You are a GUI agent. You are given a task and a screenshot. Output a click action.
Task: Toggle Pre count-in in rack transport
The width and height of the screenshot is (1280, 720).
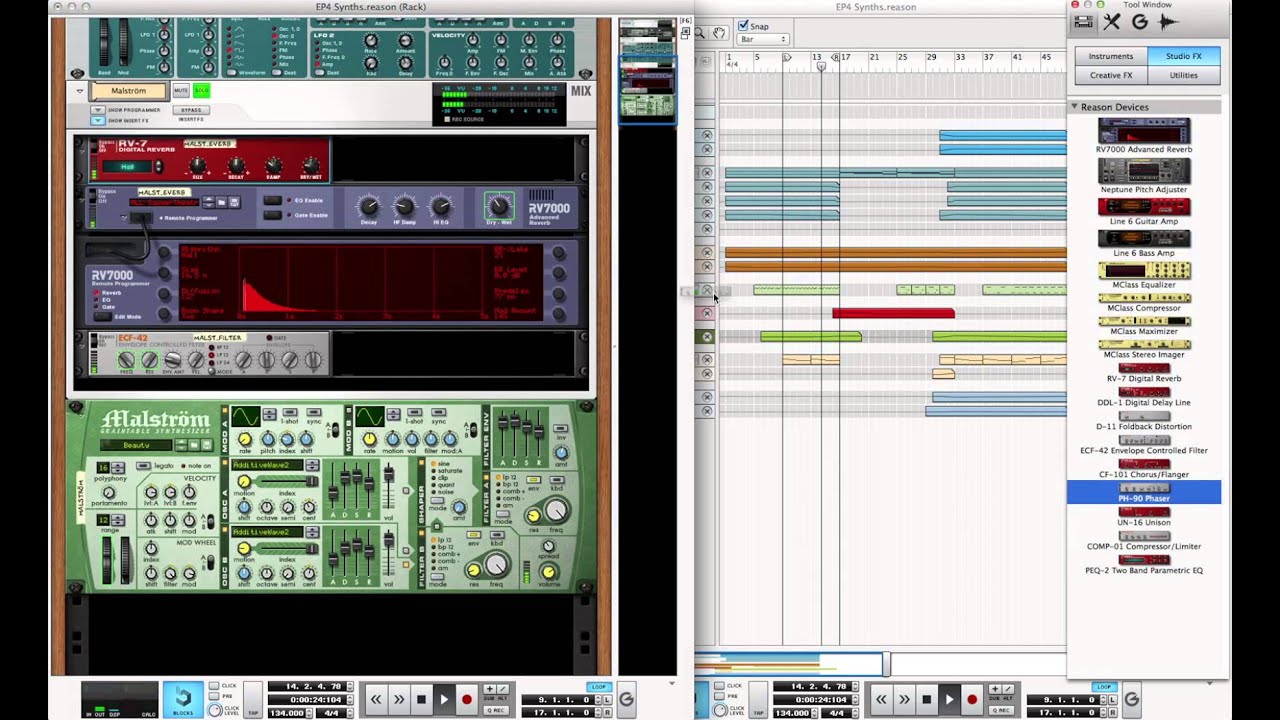point(214,696)
